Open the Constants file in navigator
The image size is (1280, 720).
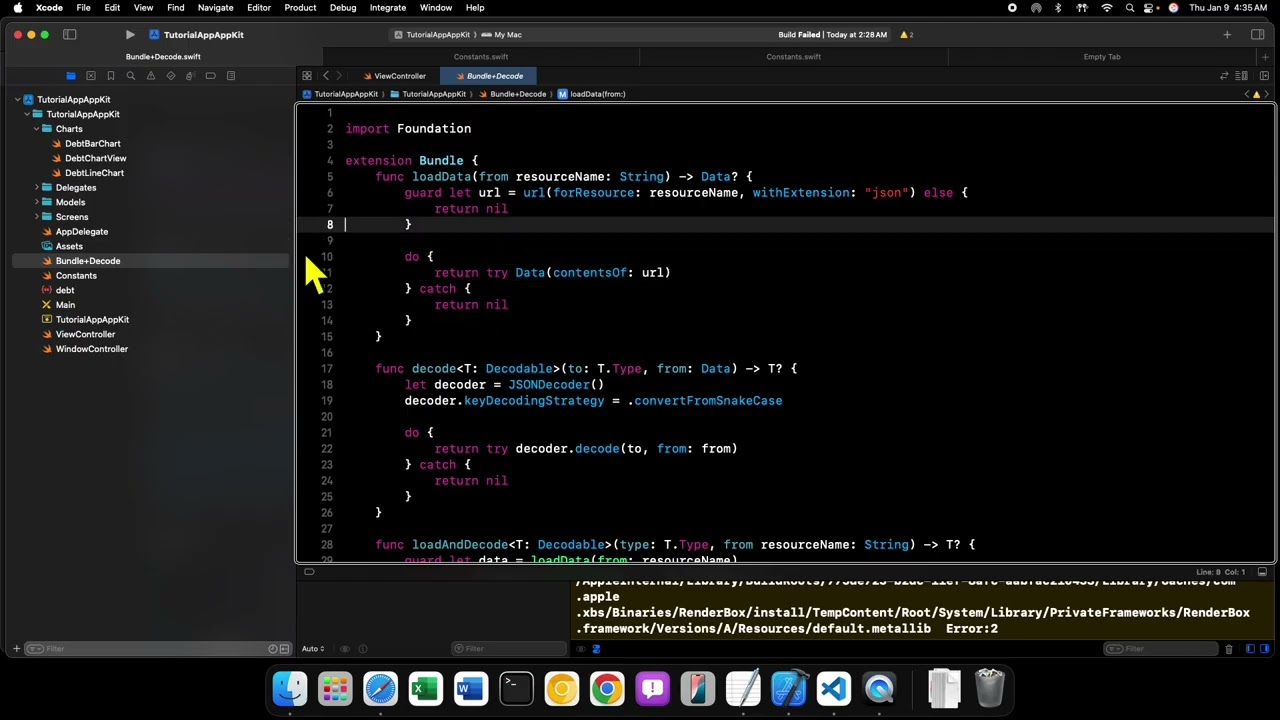(x=76, y=276)
